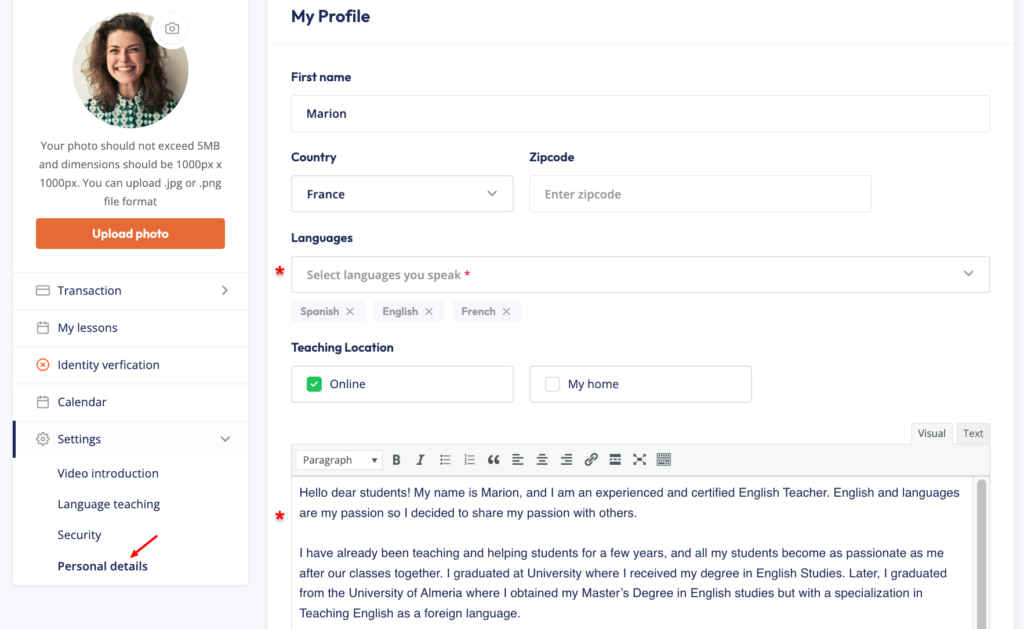Toggle bold formatting in editor toolbar

[396, 460]
